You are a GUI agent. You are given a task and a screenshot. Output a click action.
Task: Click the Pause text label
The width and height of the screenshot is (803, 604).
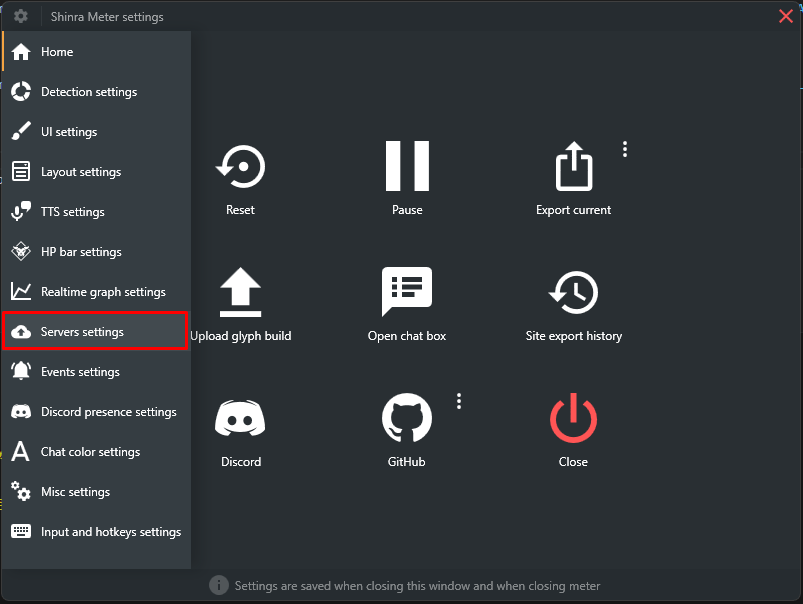point(407,210)
